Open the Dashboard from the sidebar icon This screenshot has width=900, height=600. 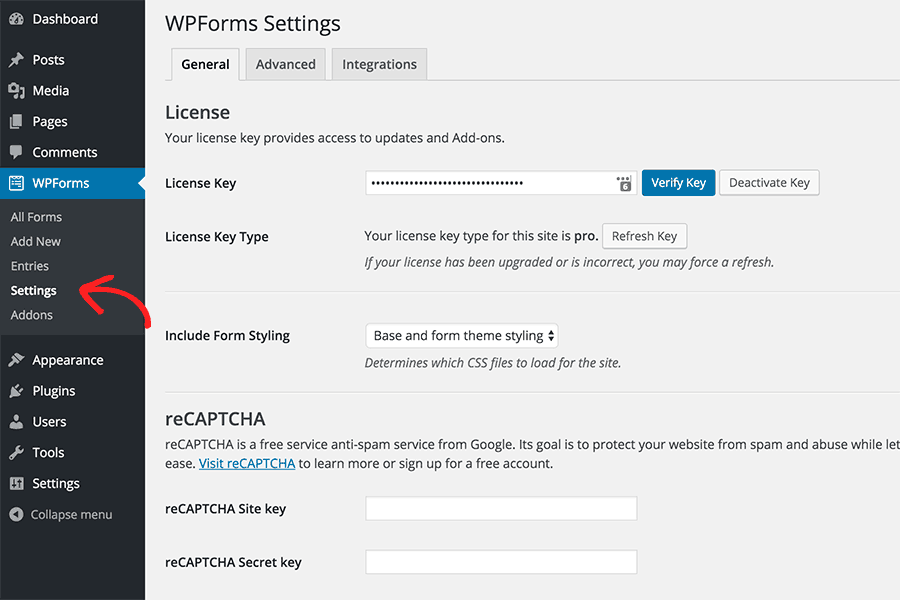[x=17, y=18]
